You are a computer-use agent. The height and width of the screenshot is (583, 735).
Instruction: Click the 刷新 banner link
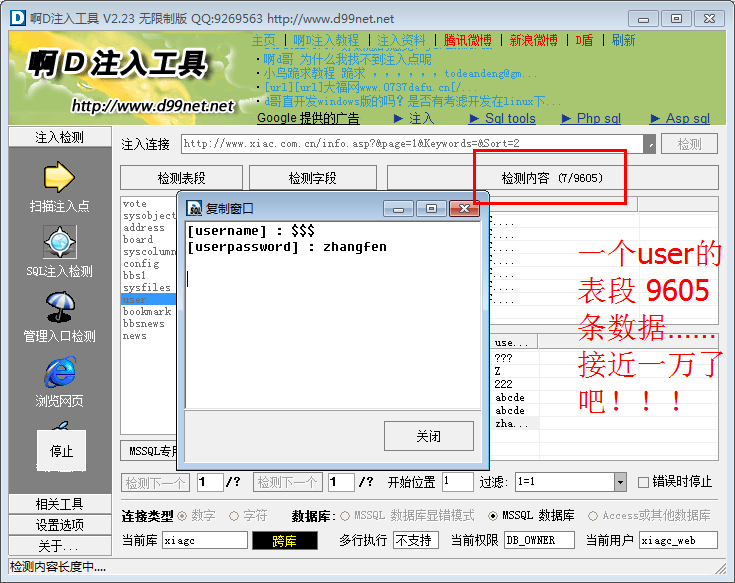623,40
